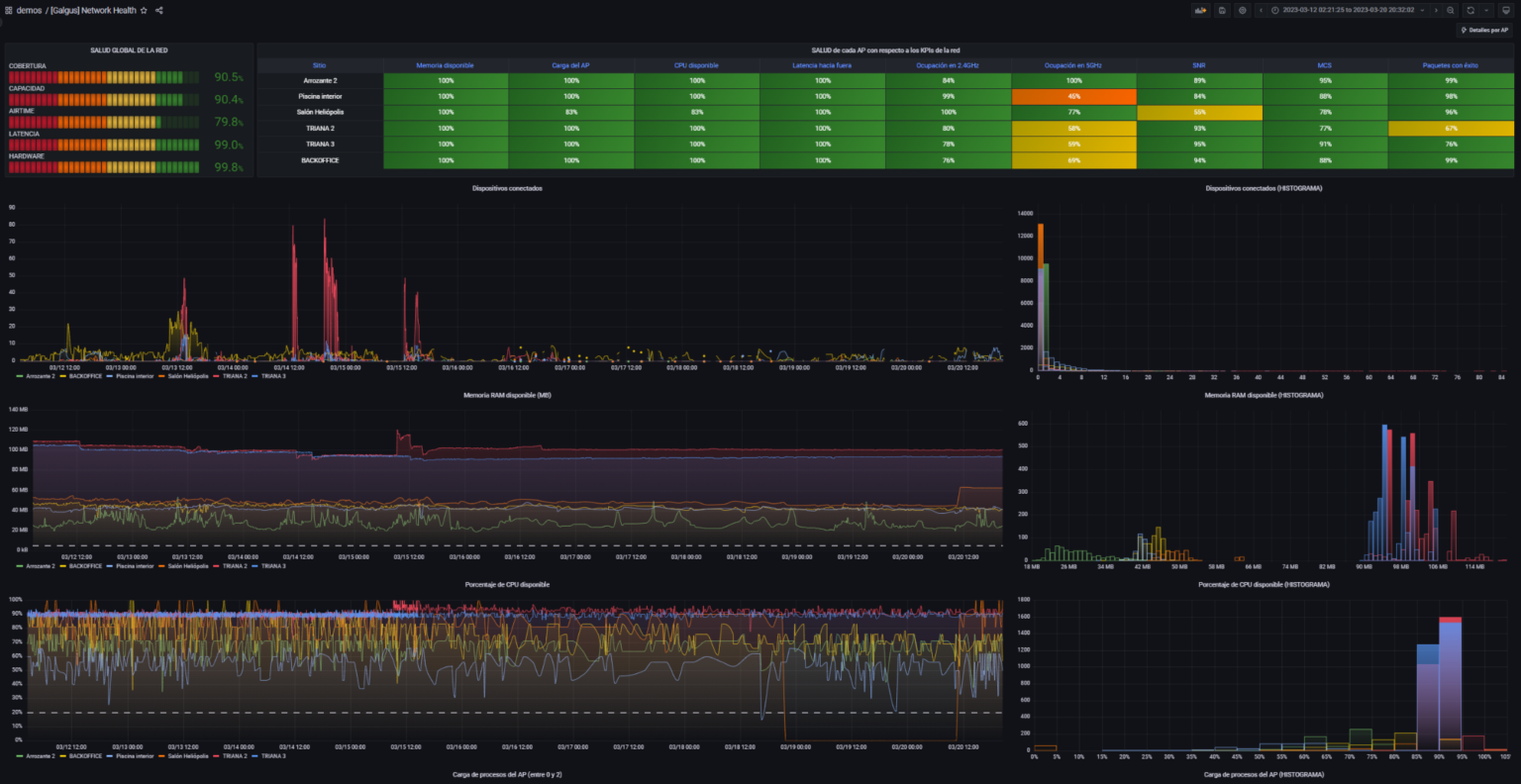The width and height of the screenshot is (1521, 784).
Task: Change Piscina interior color swatch in Memoria RAM legend
Action: [x=110, y=566]
